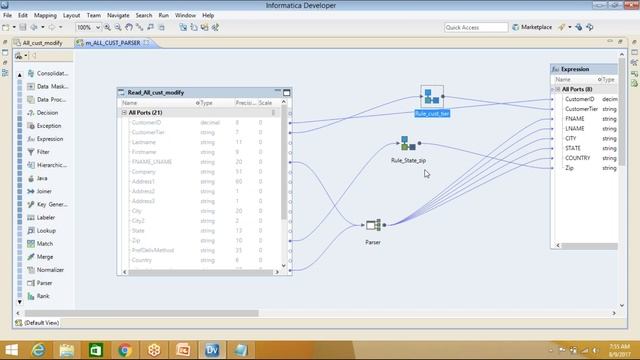Choose the Match transformation
The image size is (640, 360).
coord(40,244)
